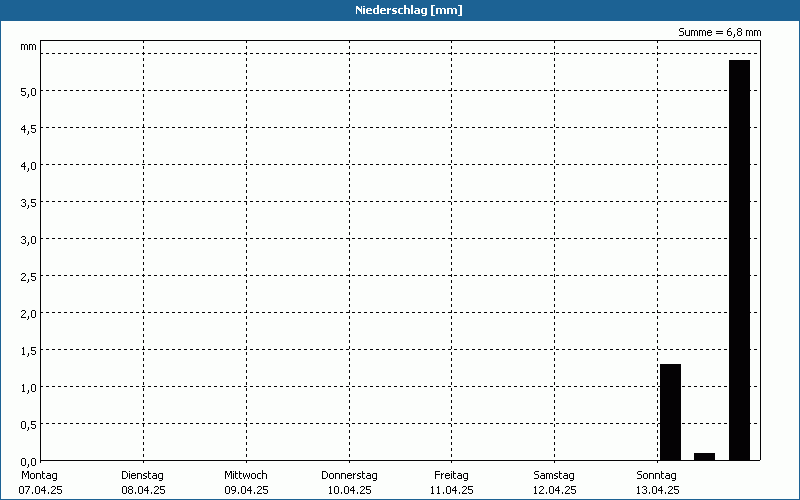Click the Samstag 12.04.25 axis label

pos(554,483)
